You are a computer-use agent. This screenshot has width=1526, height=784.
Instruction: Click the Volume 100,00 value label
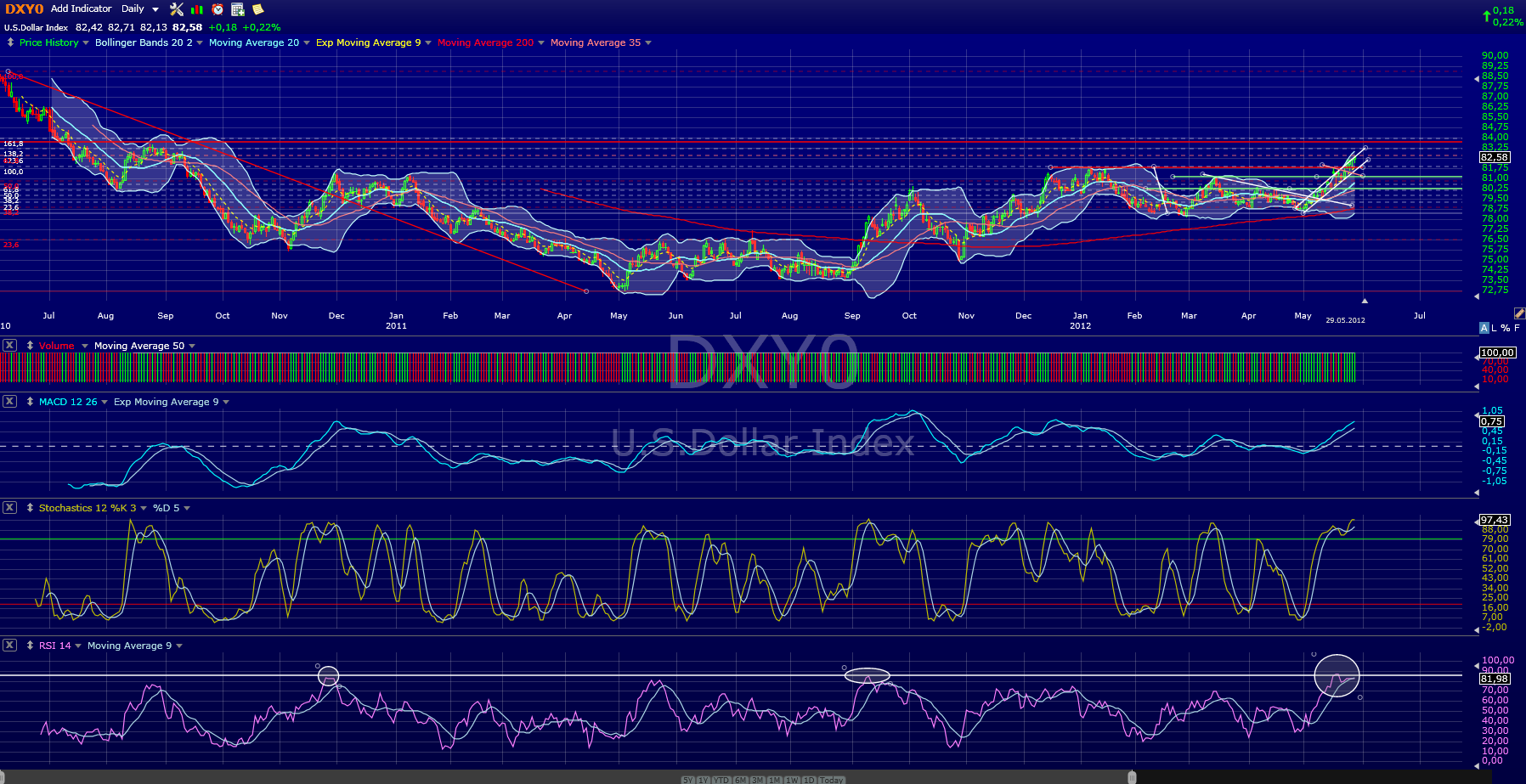coord(1497,353)
